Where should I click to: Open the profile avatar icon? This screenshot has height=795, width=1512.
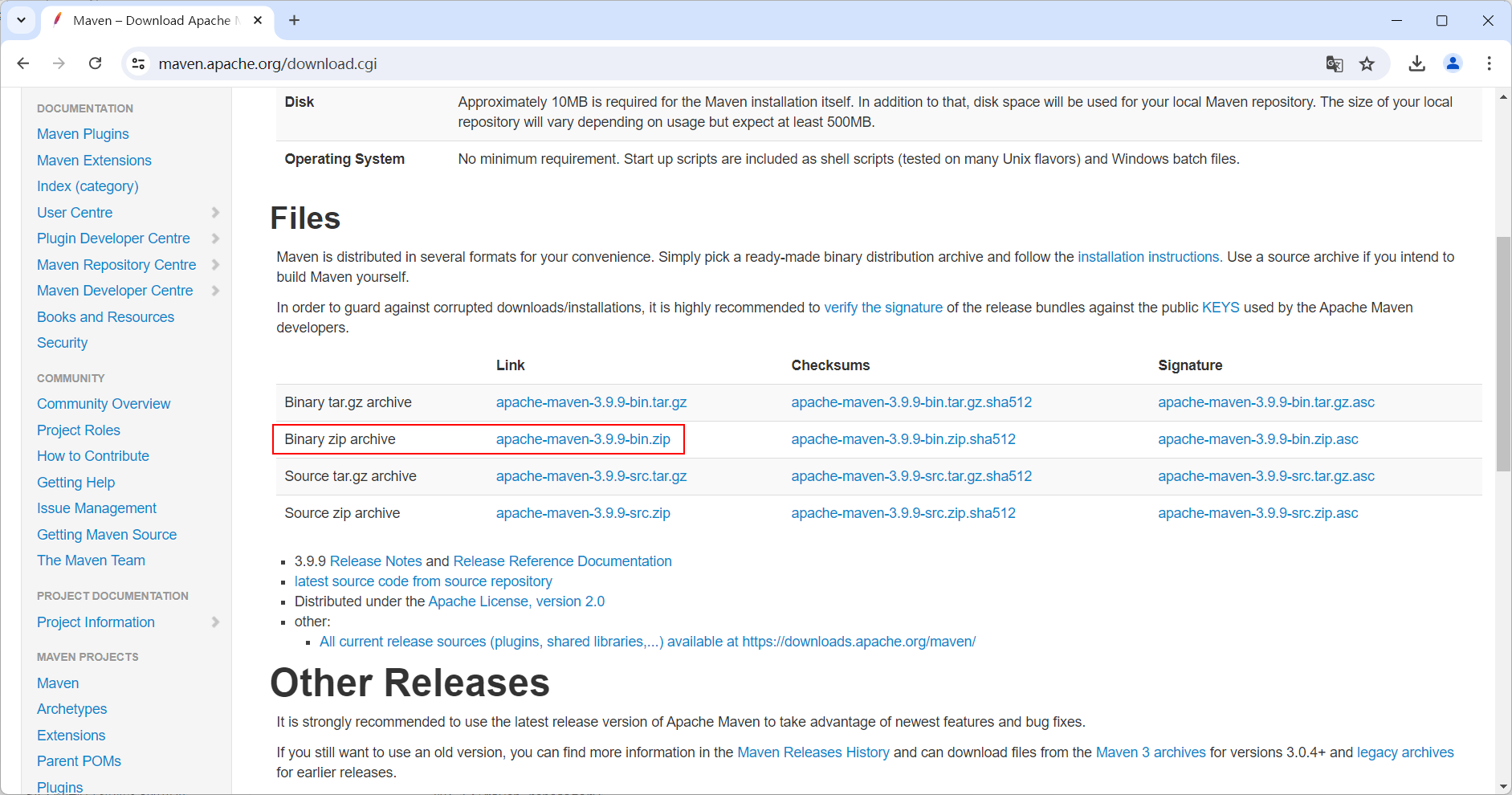[x=1453, y=63]
